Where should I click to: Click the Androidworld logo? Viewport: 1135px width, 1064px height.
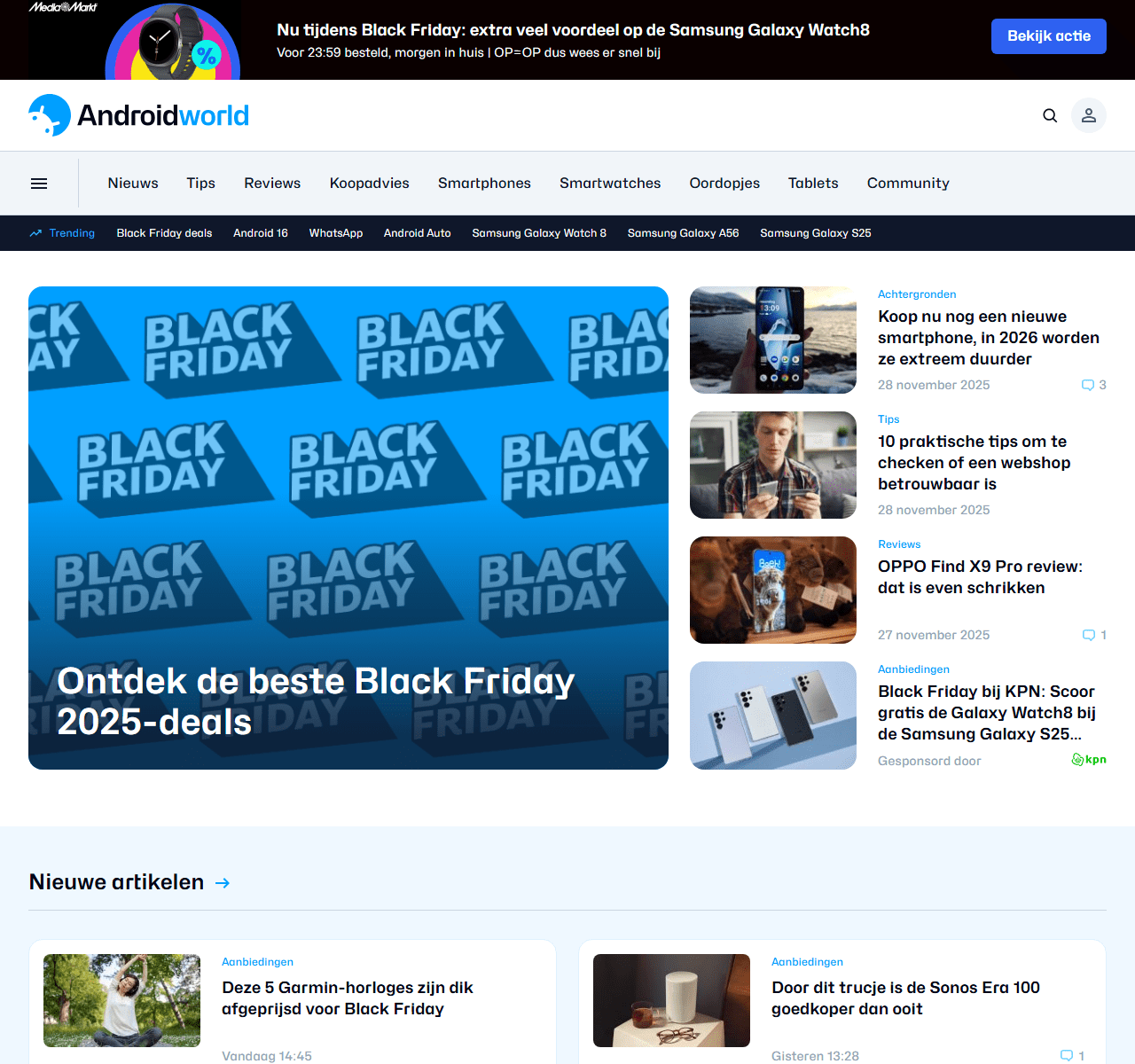(x=139, y=115)
